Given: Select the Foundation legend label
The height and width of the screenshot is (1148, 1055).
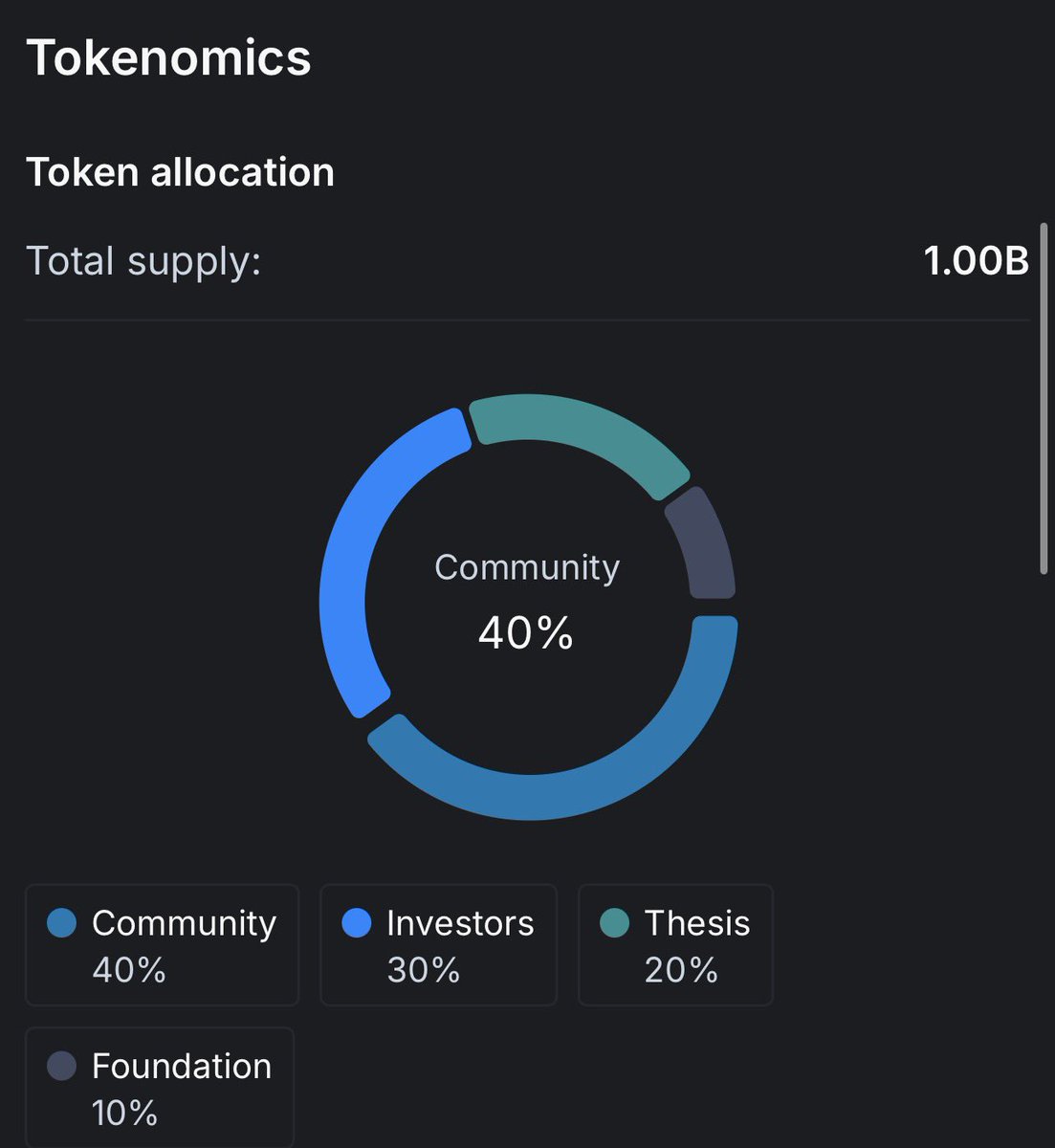Looking at the screenshot, I should (x=182, y=1066).
